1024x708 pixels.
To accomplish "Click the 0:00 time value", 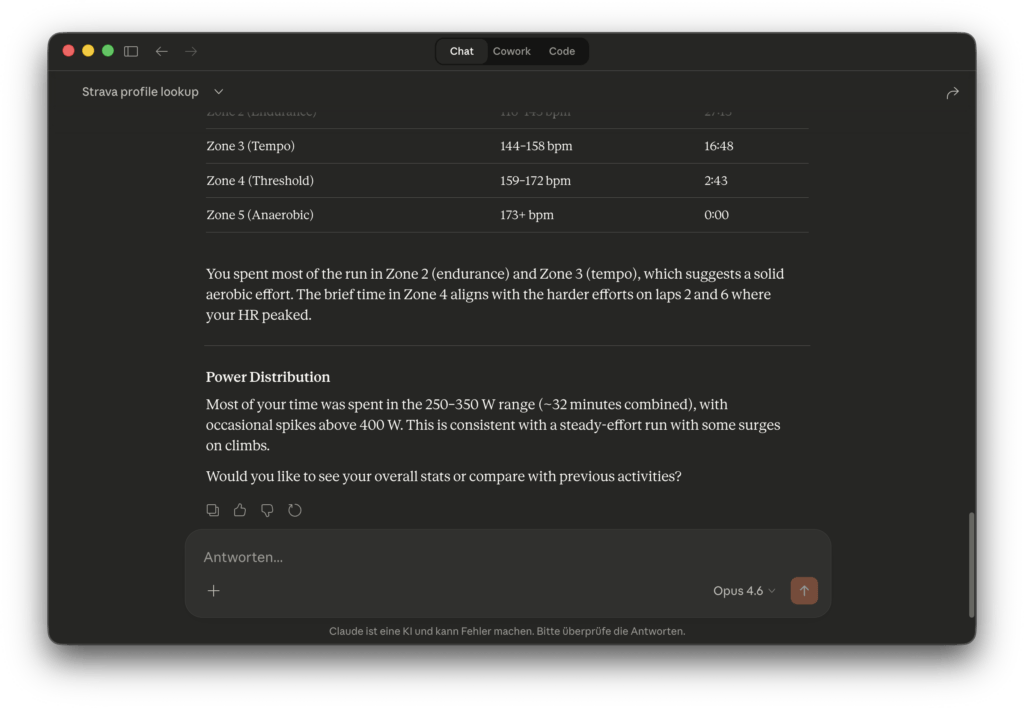I will click(x=716, y=215).
